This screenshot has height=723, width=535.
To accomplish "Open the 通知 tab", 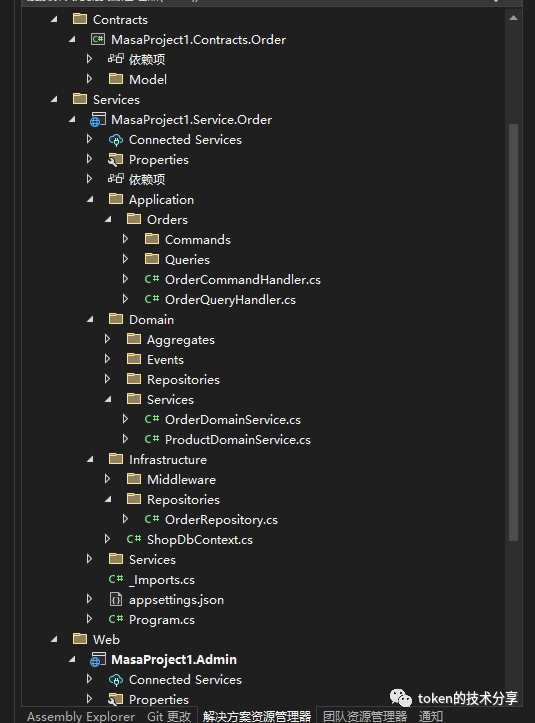I will tap(431, 716).
